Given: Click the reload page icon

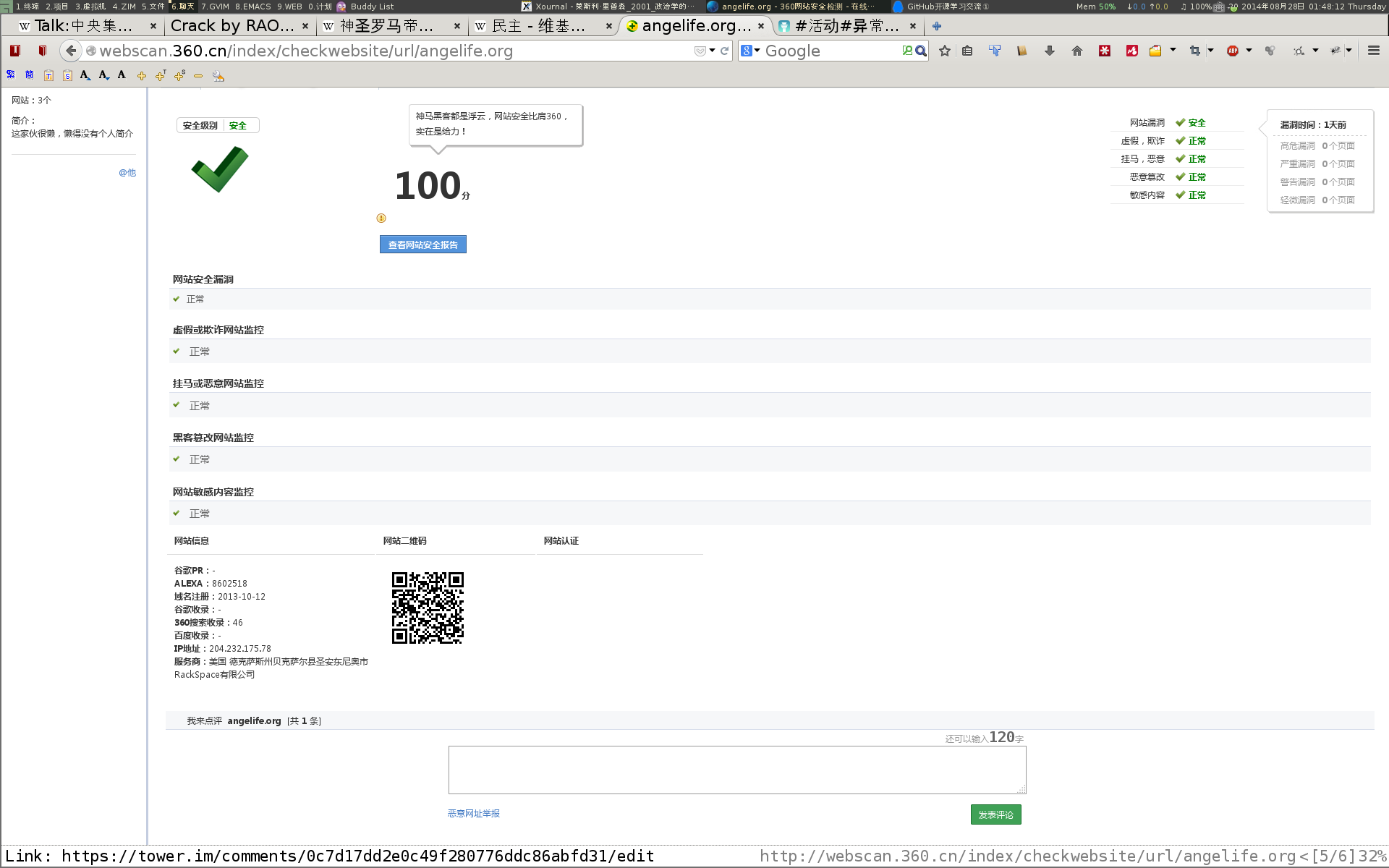Looking at the screenshot, I should [724, 51].
